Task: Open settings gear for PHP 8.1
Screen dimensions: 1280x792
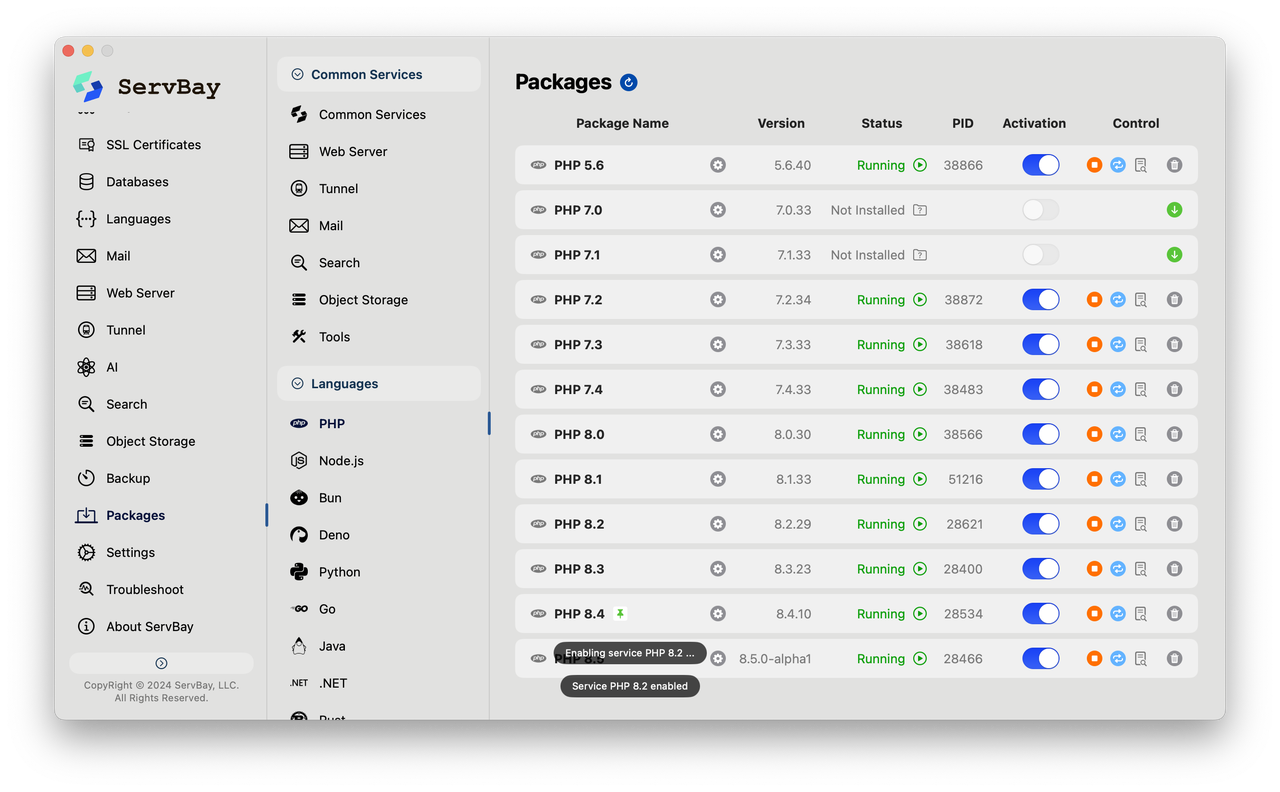Action: [x=718, y=479]
